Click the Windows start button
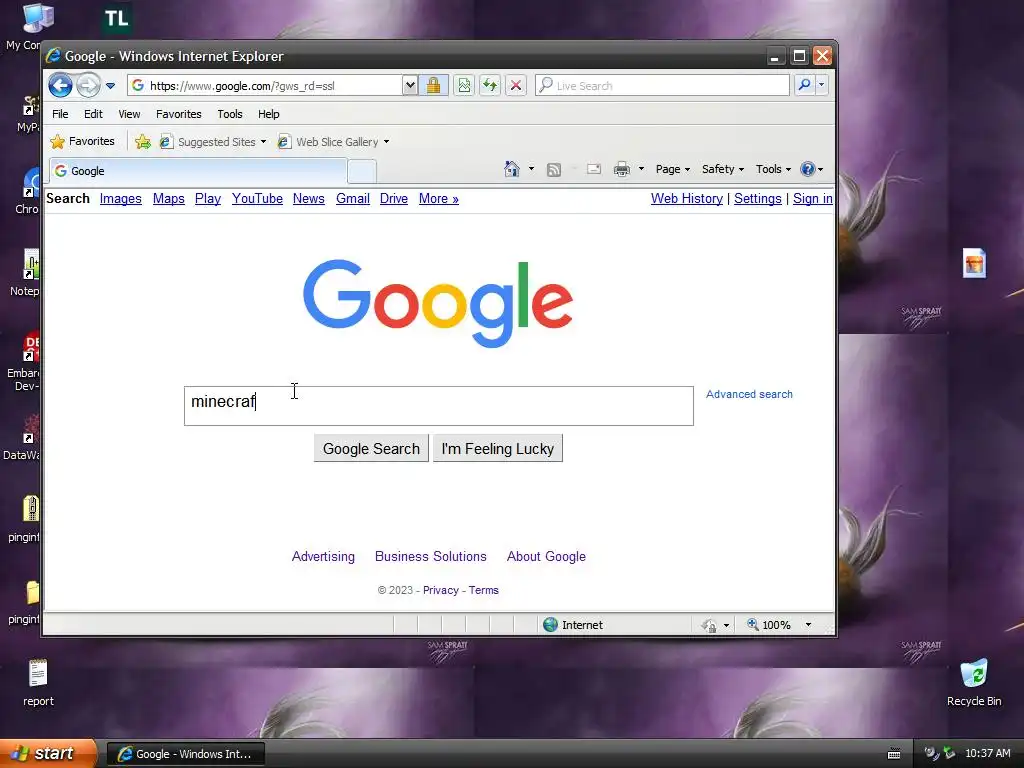 tap(48, 754)
